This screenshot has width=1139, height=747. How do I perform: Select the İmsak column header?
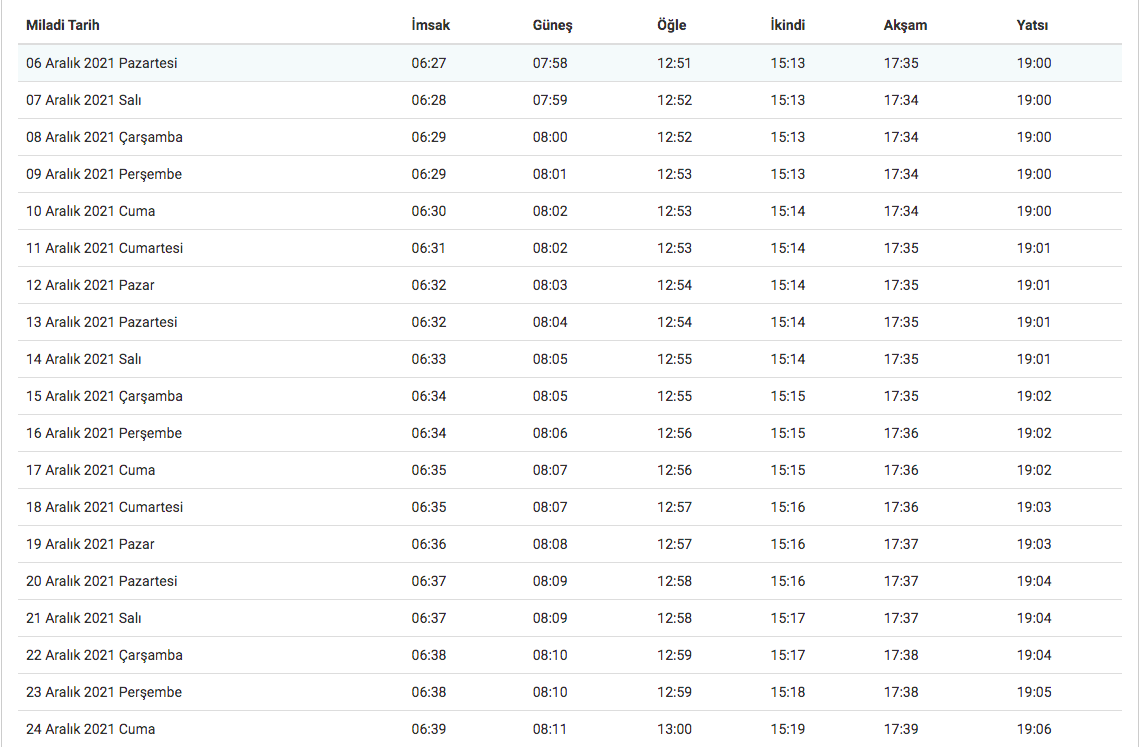pos(431,25)
